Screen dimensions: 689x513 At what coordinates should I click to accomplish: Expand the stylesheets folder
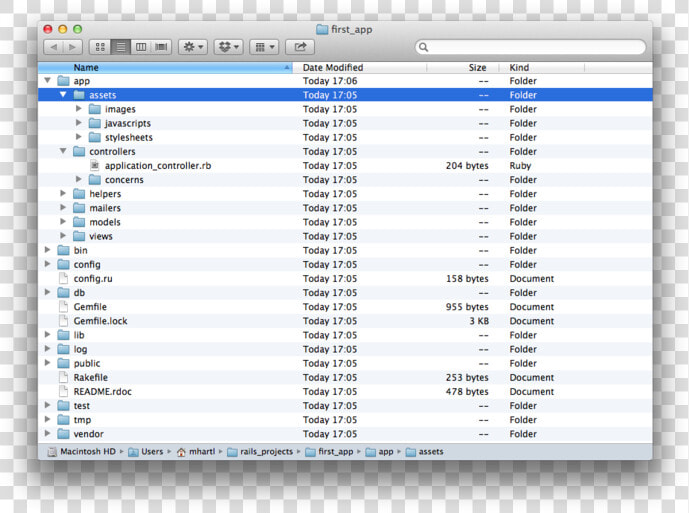point(79,136)
